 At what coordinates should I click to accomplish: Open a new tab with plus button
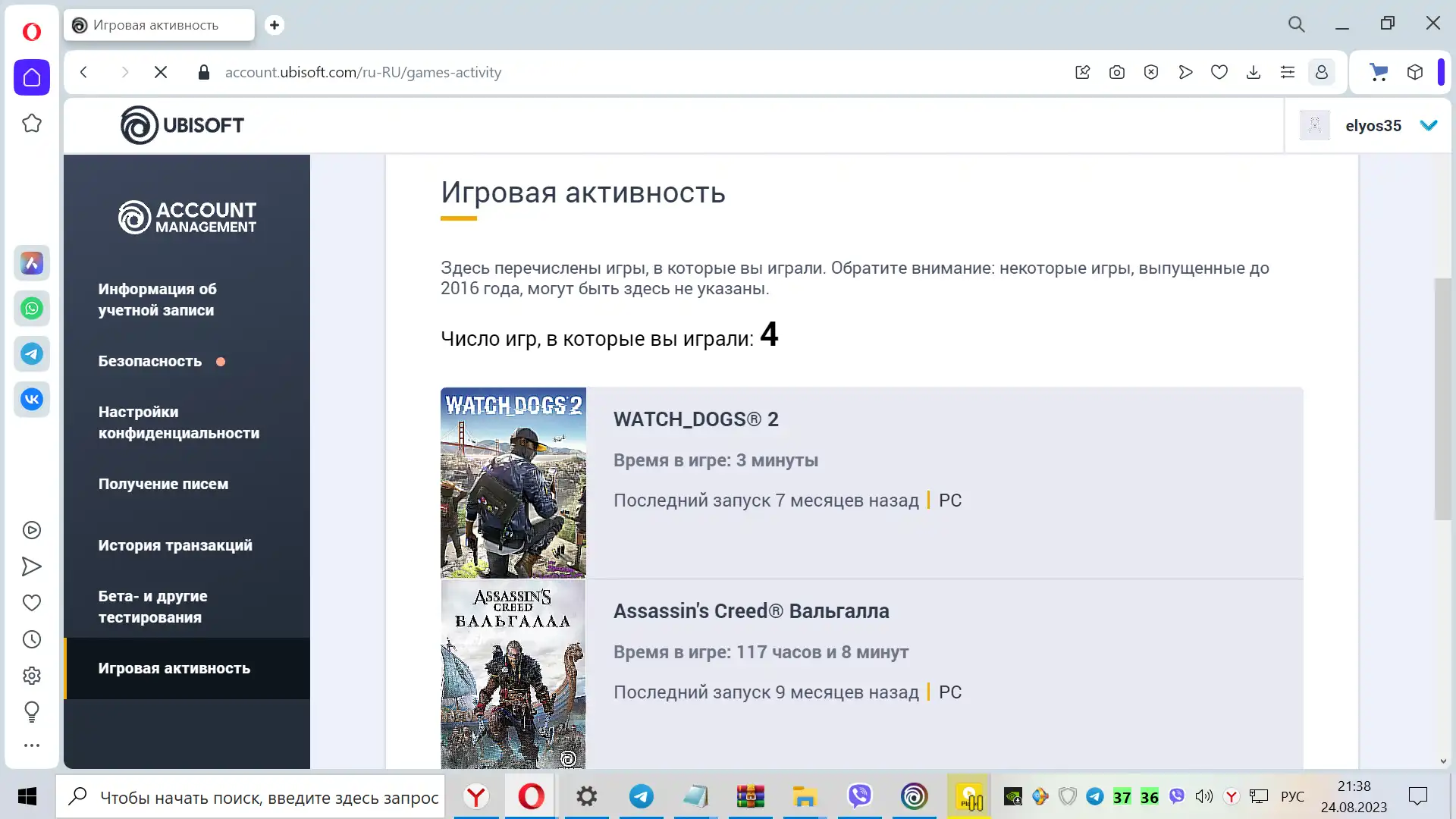pos(275,25)
